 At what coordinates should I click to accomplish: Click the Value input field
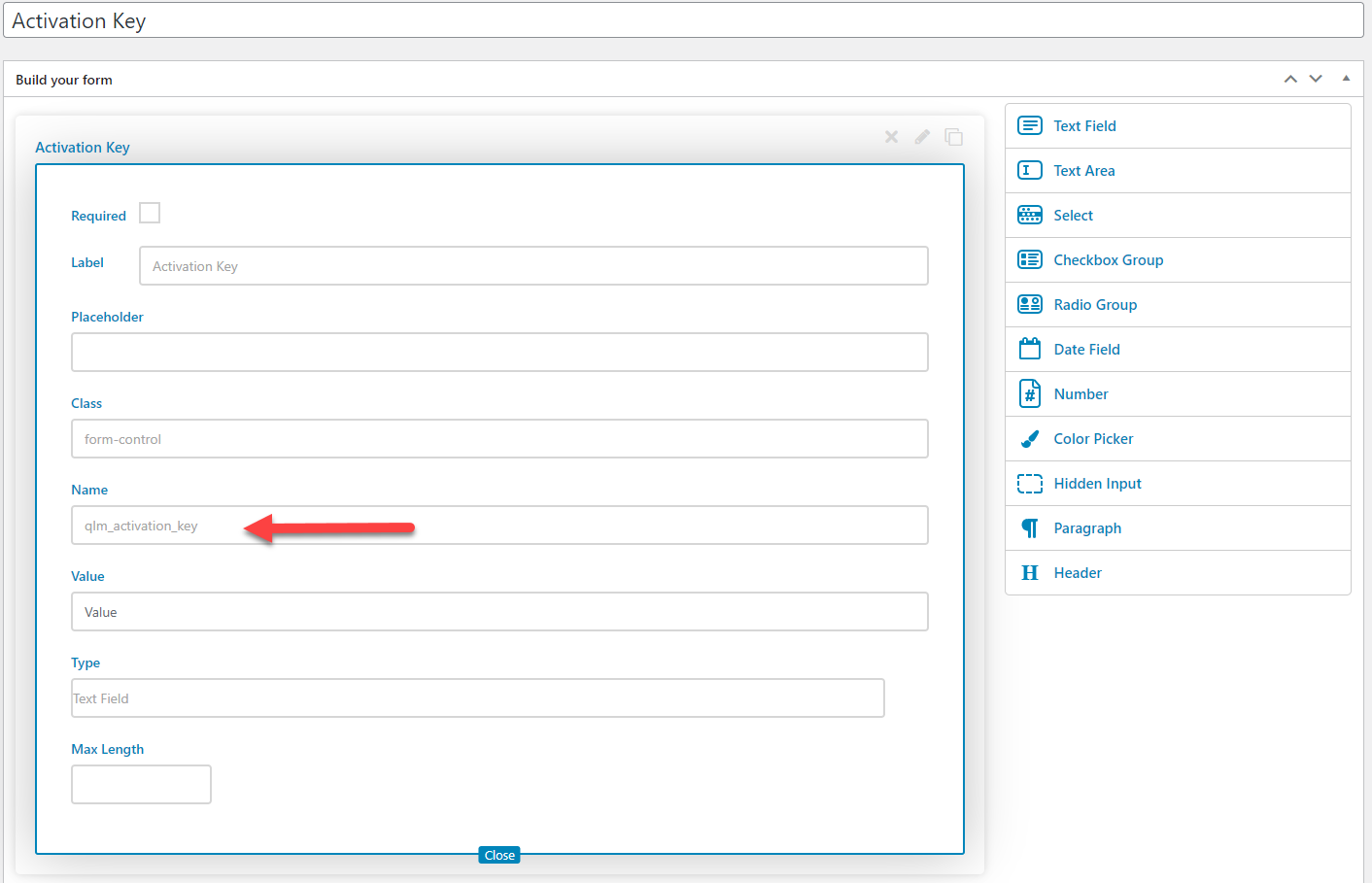point(499,611)
